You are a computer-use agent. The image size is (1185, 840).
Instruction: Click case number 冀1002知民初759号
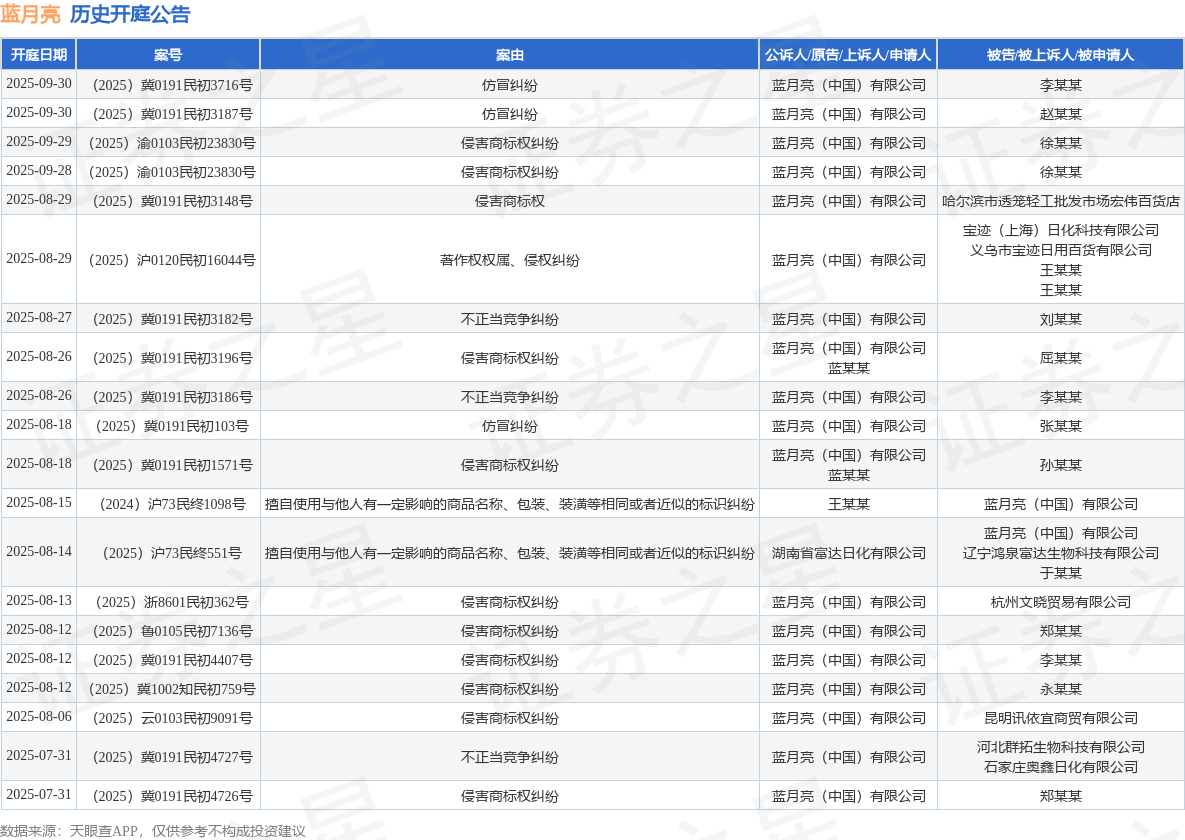pyautogui.click(x=172, y=689)
